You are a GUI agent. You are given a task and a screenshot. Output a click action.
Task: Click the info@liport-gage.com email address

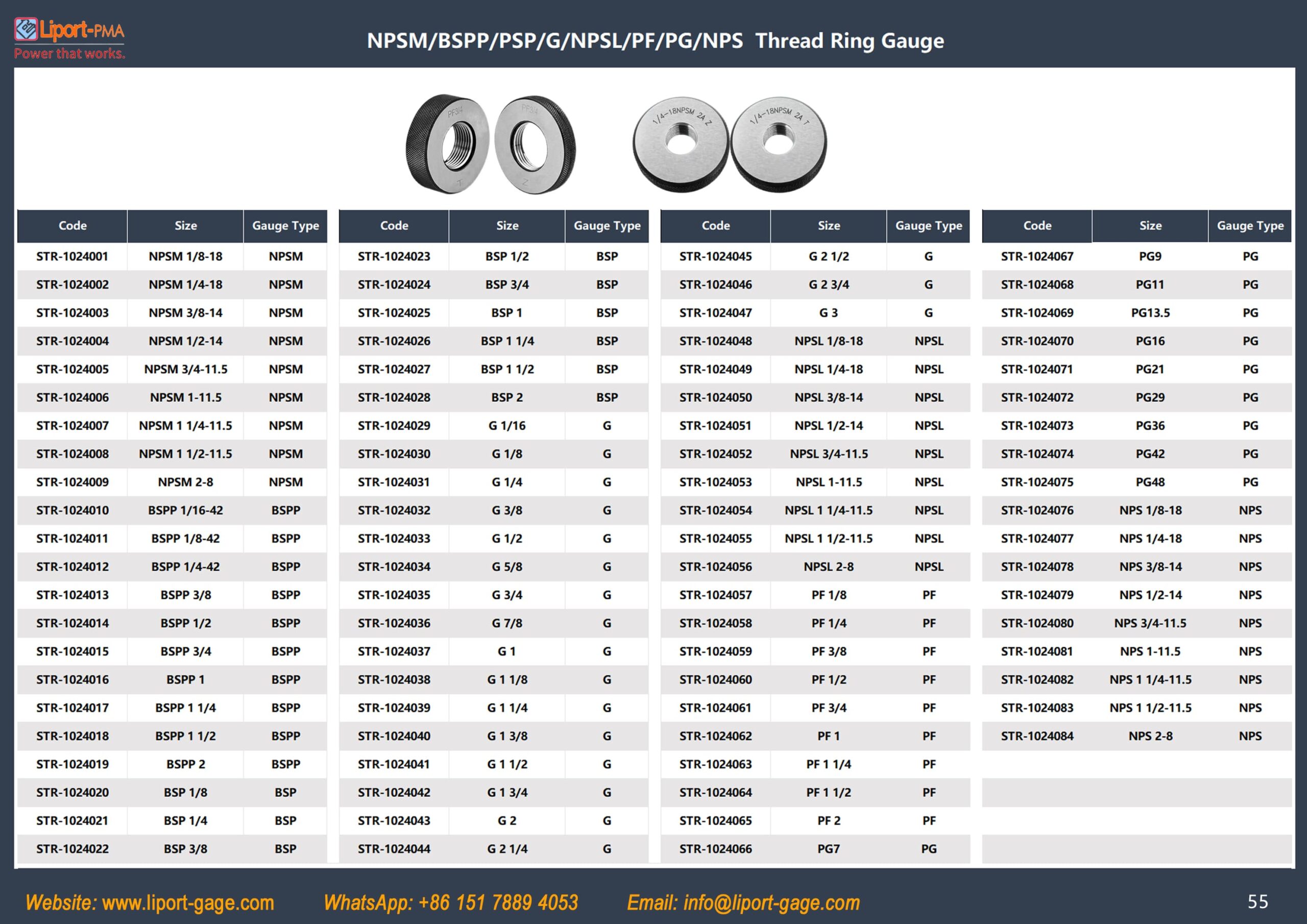pyautogui.click(x=771, y=903)
